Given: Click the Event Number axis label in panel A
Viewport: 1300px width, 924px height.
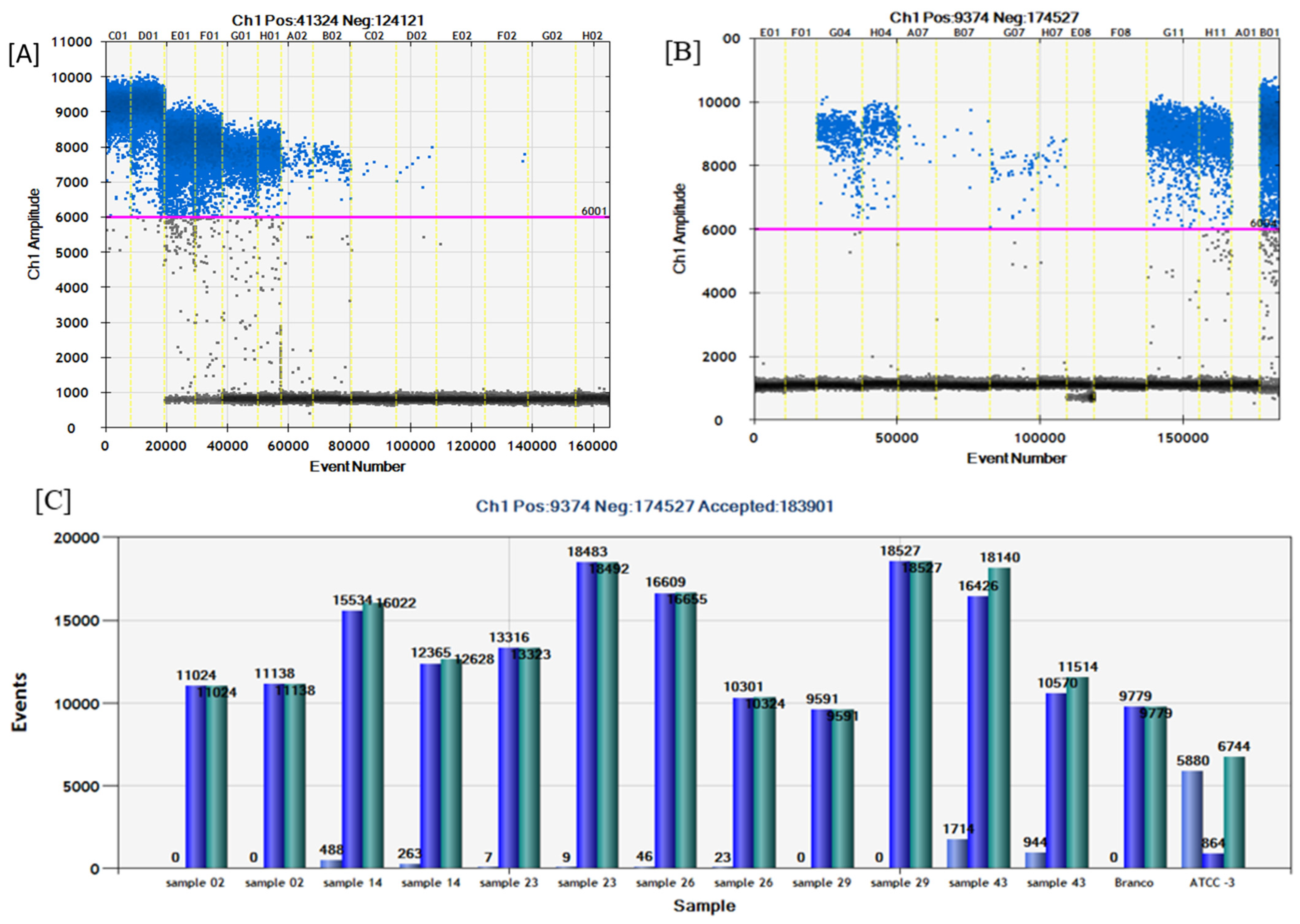Looking at the screenshot, I should 357,466.
